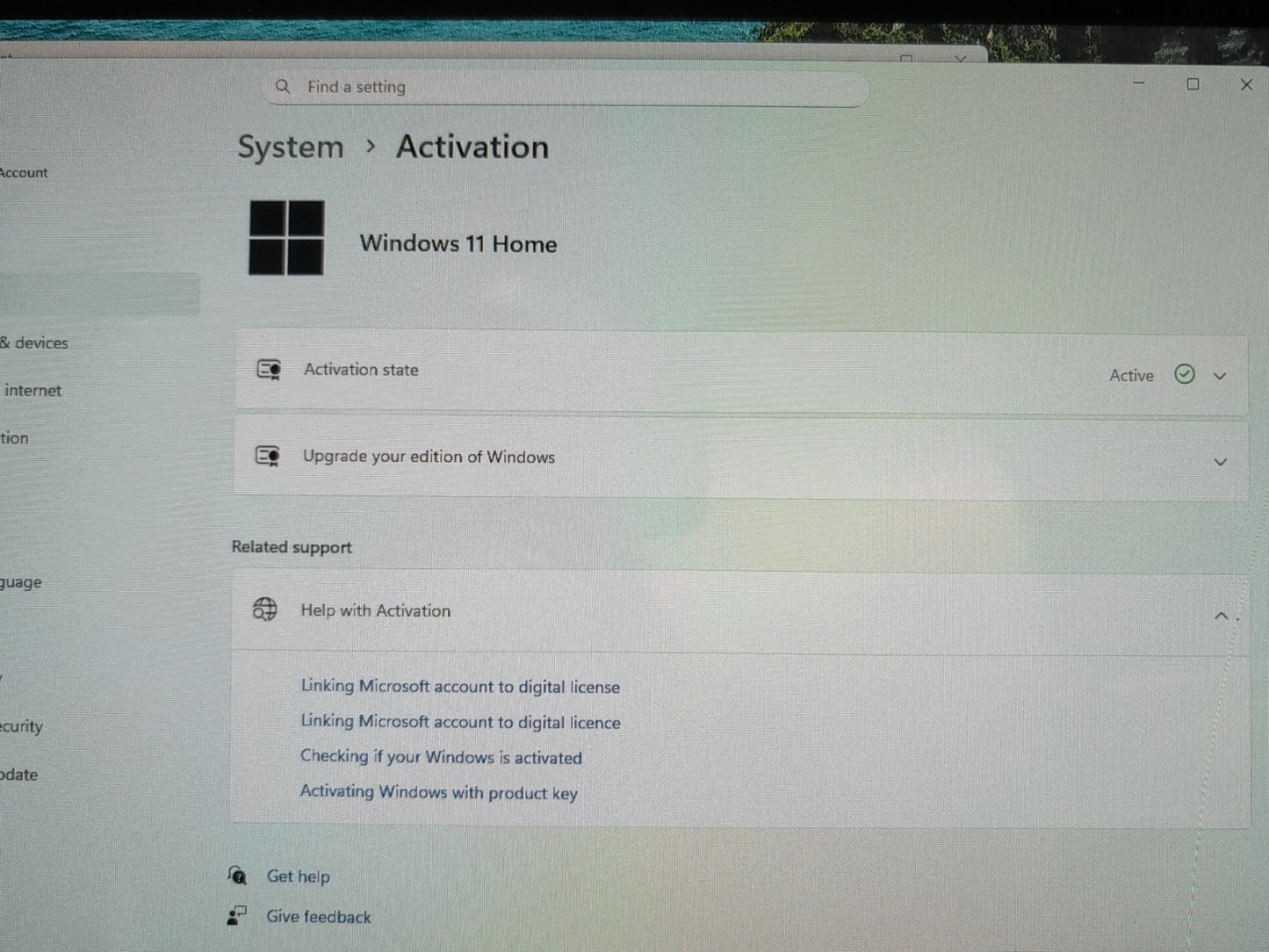1269x952 pixels.
Task: Expand the Activation state section chevron
Action: (x=1220, y=376)
